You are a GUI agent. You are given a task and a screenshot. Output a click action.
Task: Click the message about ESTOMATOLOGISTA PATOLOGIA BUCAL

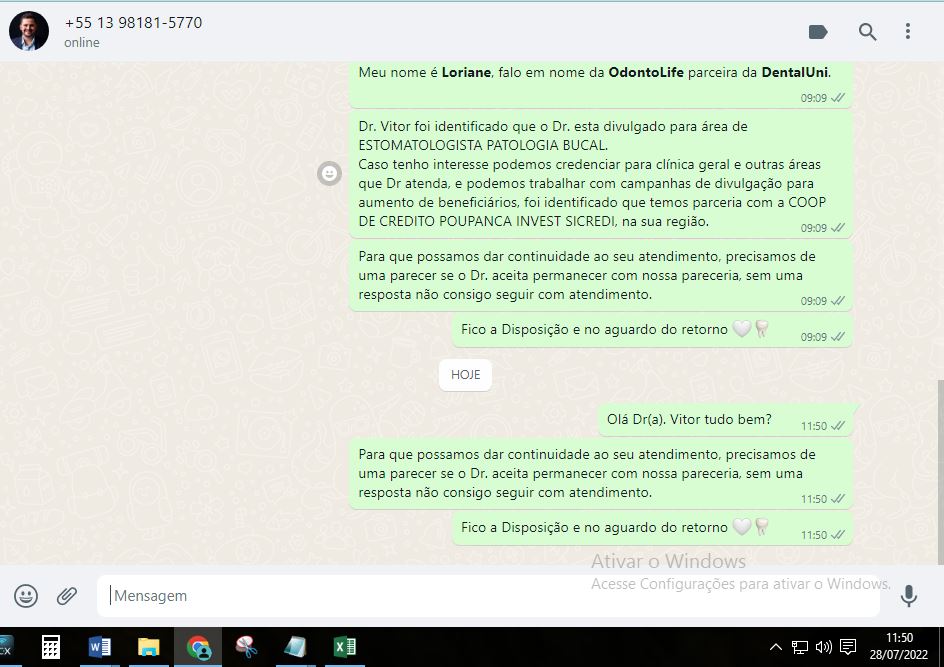point(601,175)
